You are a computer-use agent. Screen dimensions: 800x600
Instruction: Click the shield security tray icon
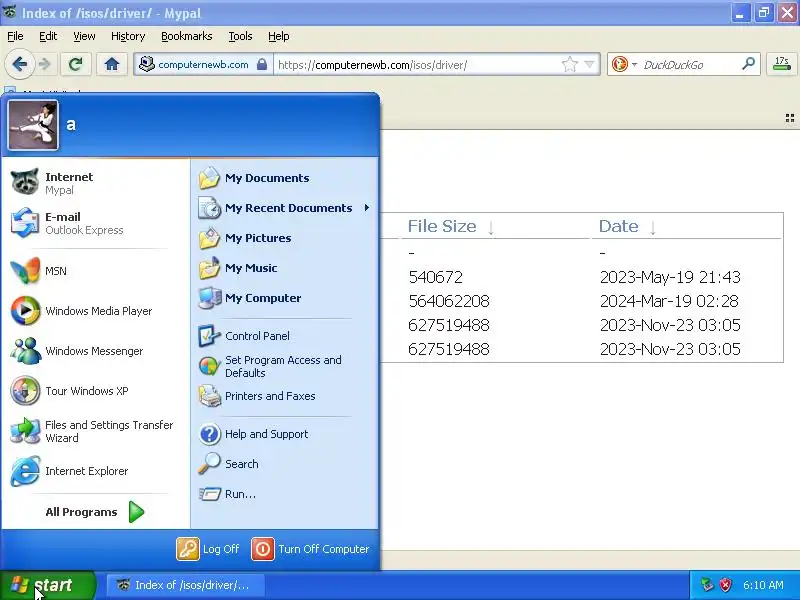[726, 585]
